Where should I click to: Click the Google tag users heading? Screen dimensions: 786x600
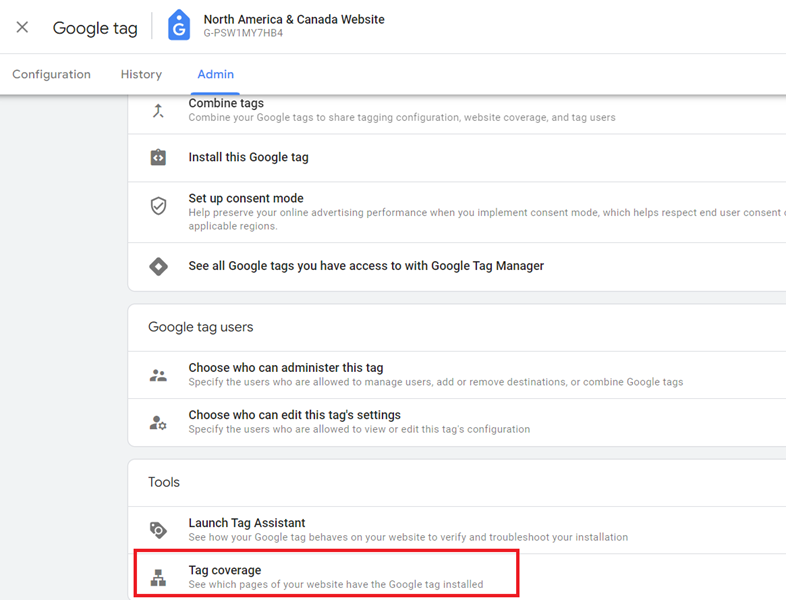pyautogui.click(x=201, y=327)
